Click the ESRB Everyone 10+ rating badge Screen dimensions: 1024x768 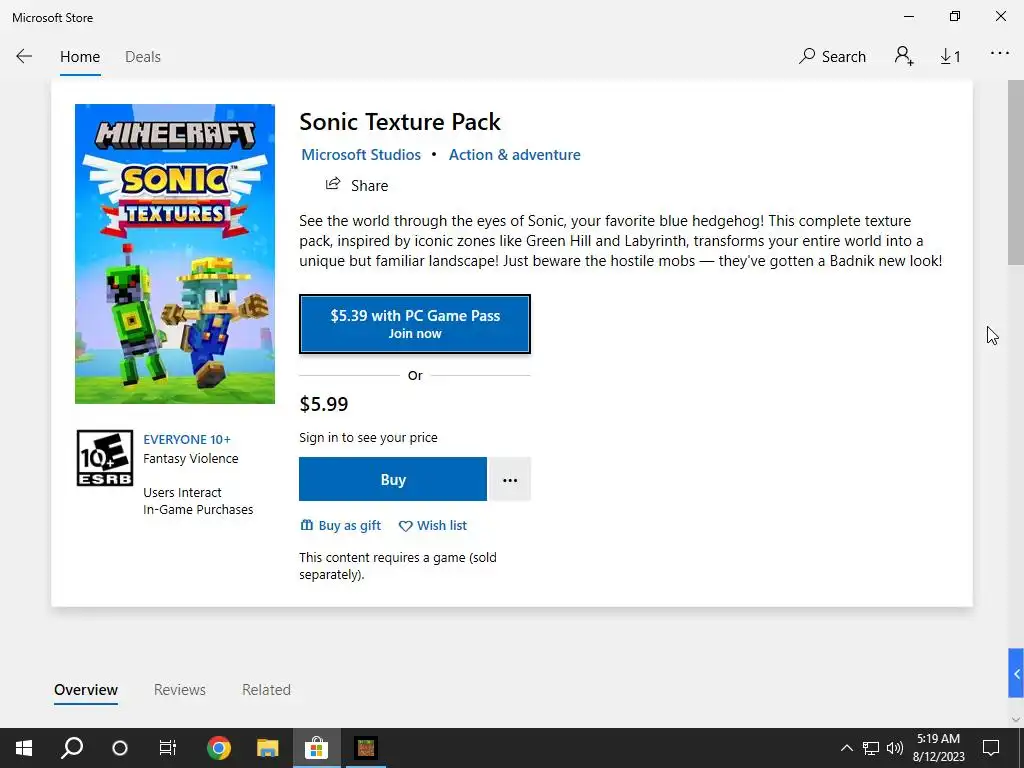click(104, 458)
